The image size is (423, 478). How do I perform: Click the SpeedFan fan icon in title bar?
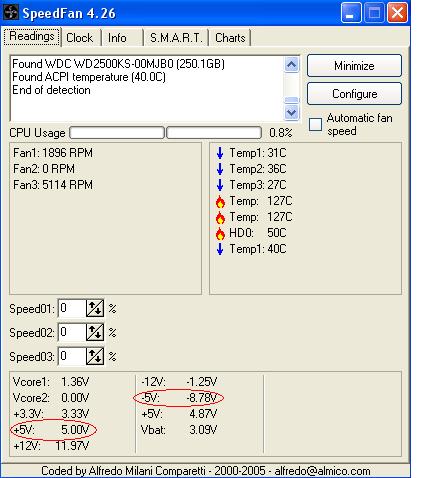[11, 12]
